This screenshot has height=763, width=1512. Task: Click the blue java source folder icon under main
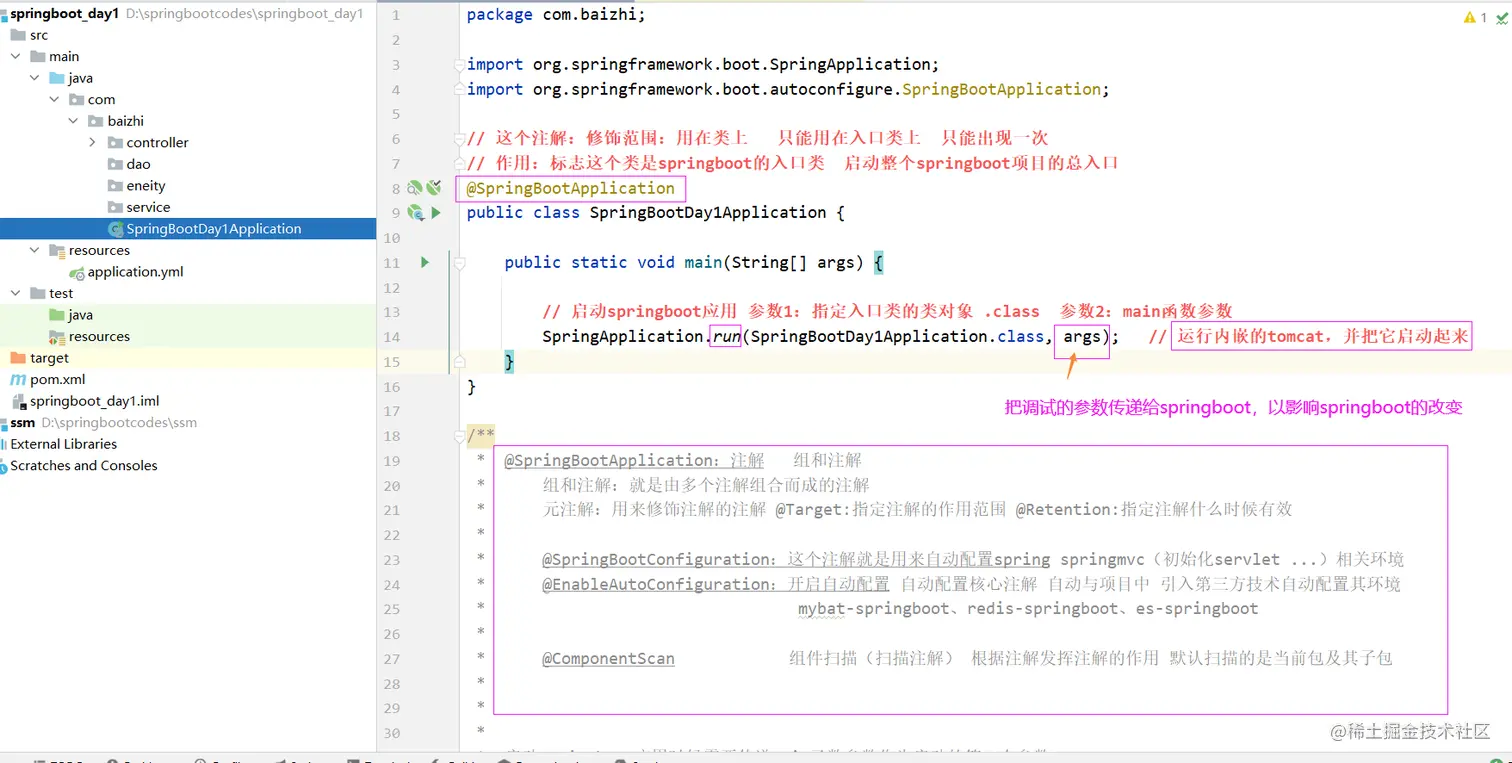coord(57,78)
